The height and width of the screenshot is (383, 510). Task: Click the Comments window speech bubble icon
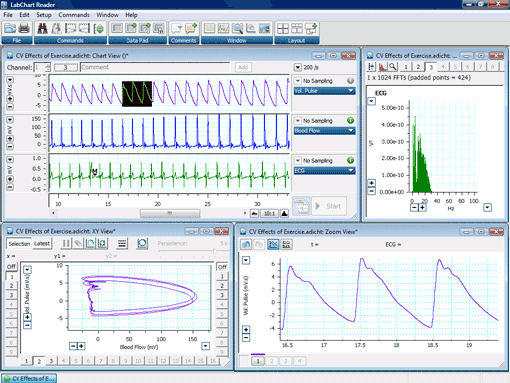(x=177, y=29)
